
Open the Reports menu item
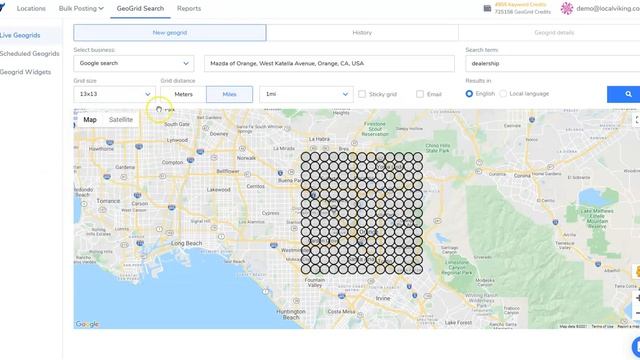(x=189, y=8)
